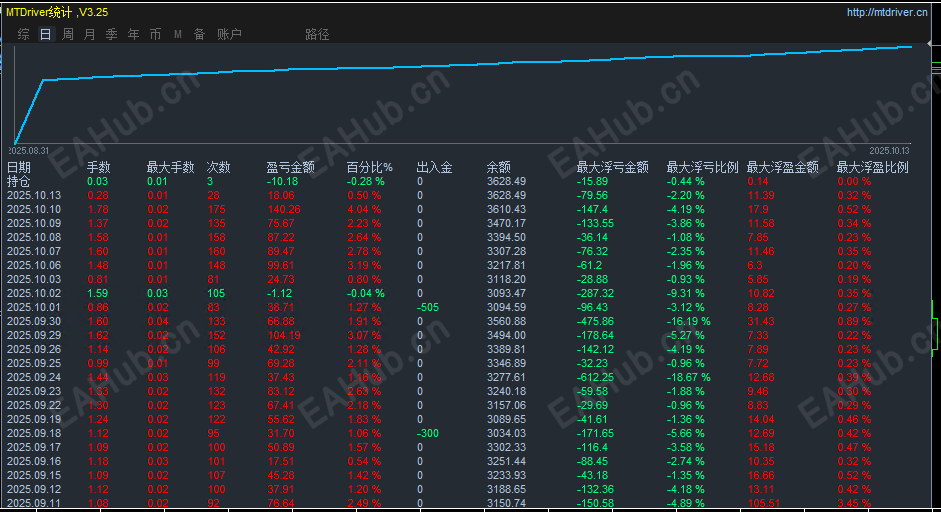Click the -1.12 loss amount
The width and height of the screenshot is (941, 512).
pyautogui.click(x=279, y=294)
